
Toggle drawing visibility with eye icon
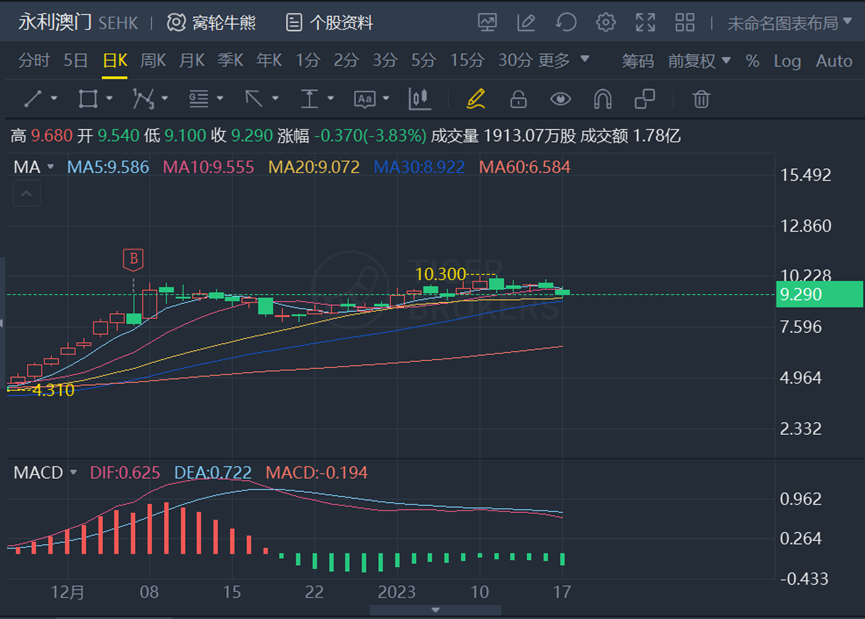coord(560,99)
